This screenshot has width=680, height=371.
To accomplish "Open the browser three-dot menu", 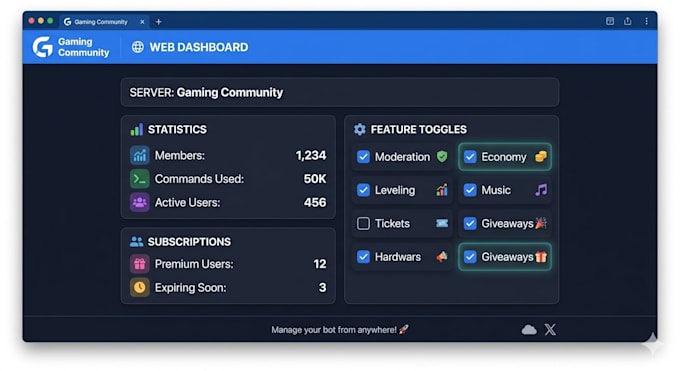I will point(646,21).
